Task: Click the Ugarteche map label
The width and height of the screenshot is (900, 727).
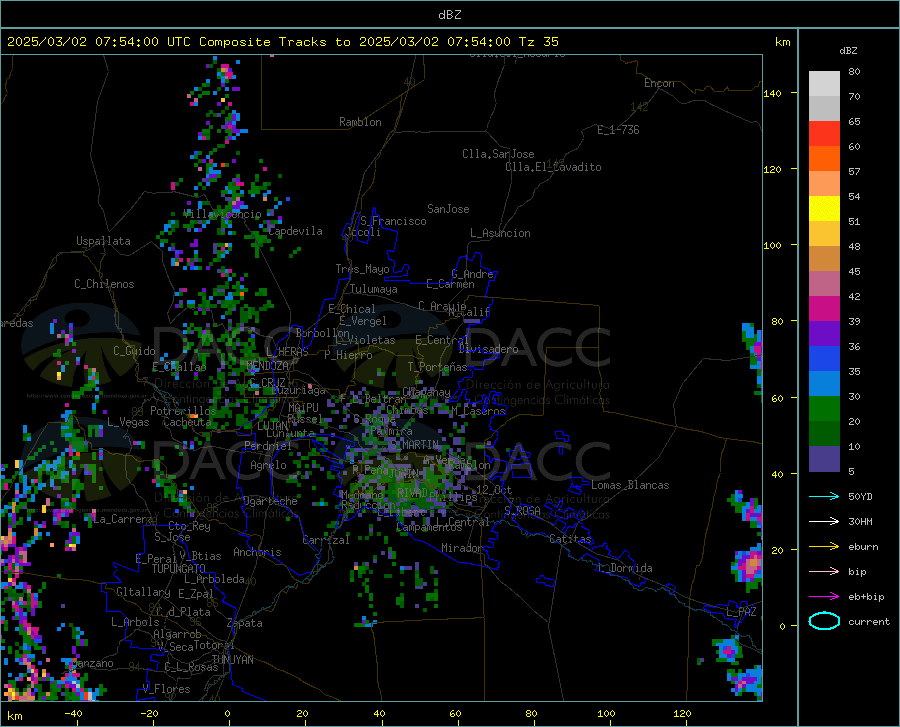Action: point(270,501)
